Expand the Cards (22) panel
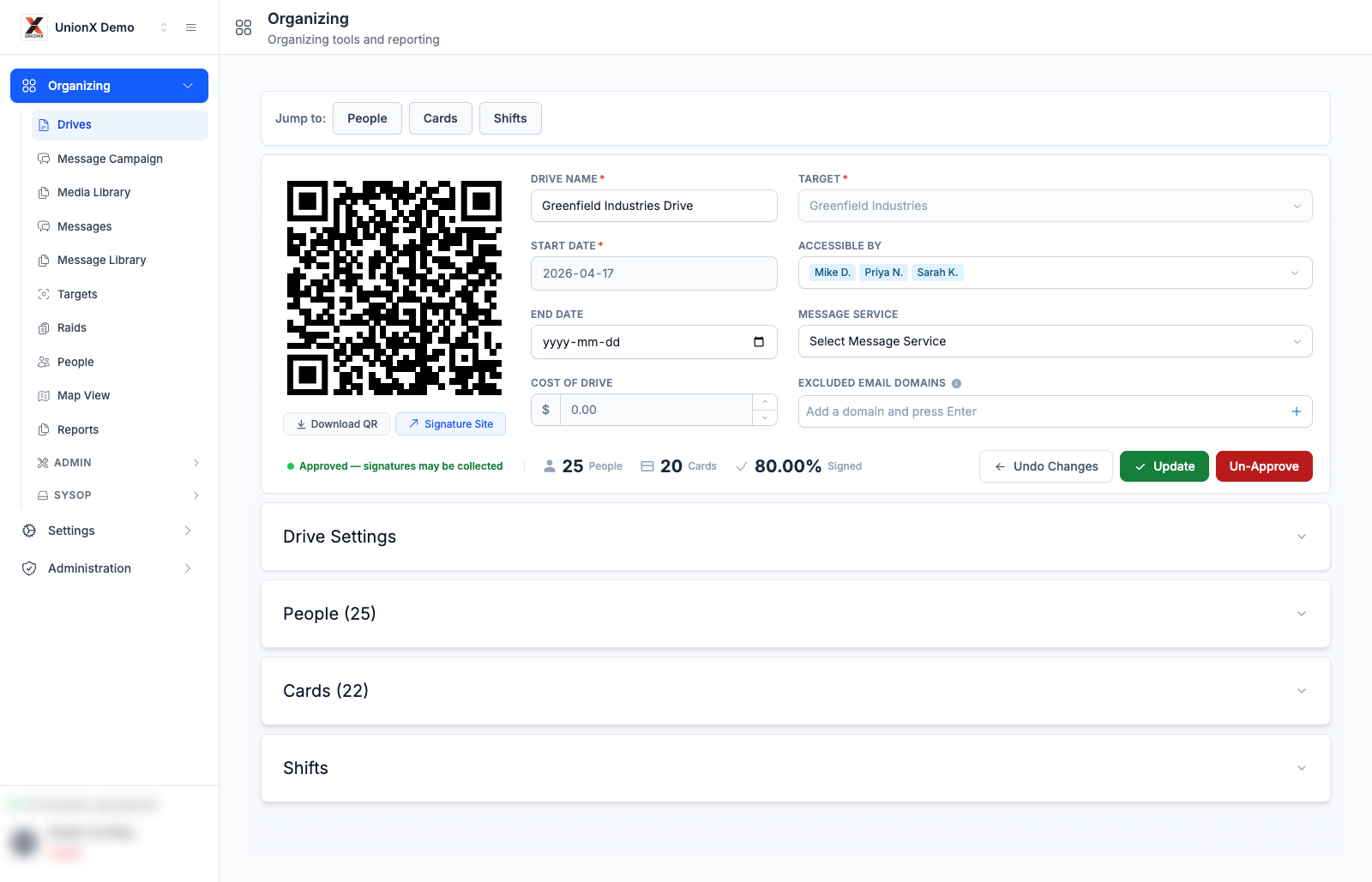The width and height of the screenshot is (1372, 882). pyautogui.click(x=796, y=691)
